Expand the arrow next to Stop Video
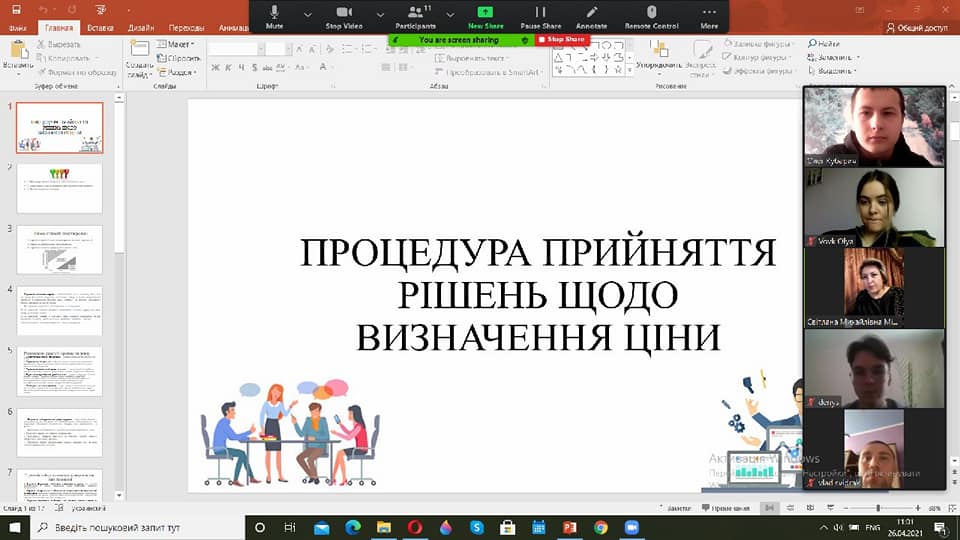 pyautogui.click(x=381, y=15)
